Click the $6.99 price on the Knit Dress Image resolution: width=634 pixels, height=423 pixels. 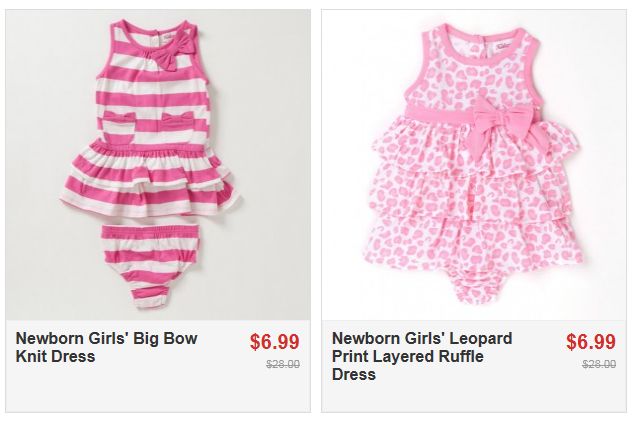pyautogui.click(x=275, y=341)
